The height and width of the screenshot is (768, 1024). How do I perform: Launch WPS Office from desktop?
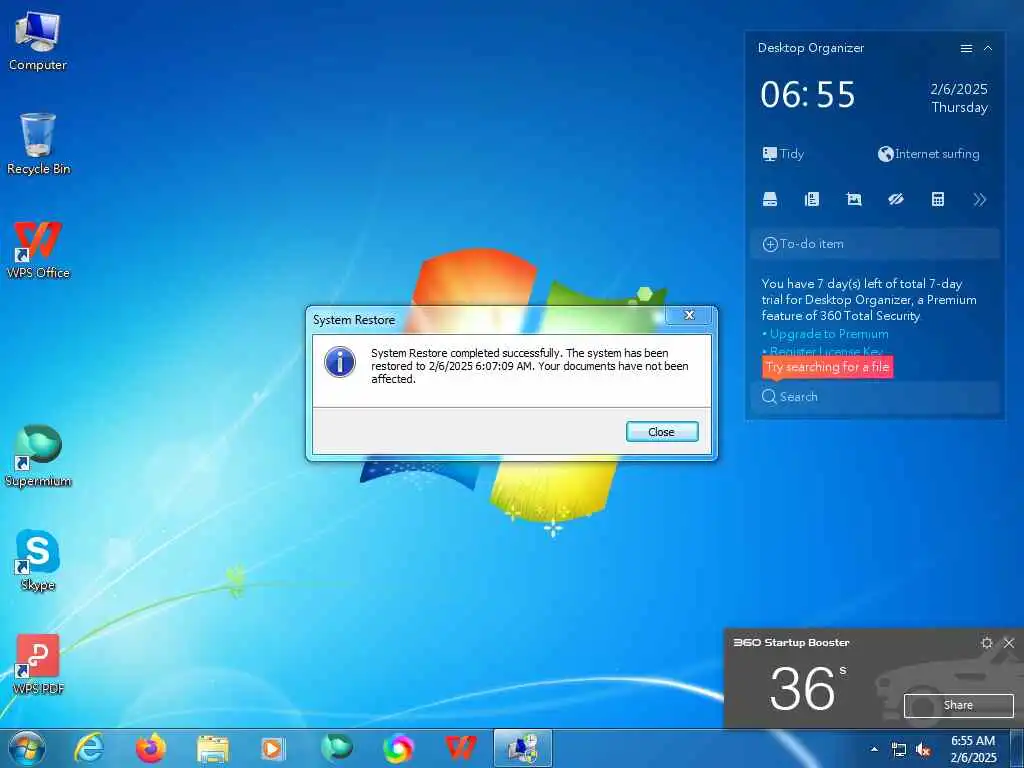(38, 249)
